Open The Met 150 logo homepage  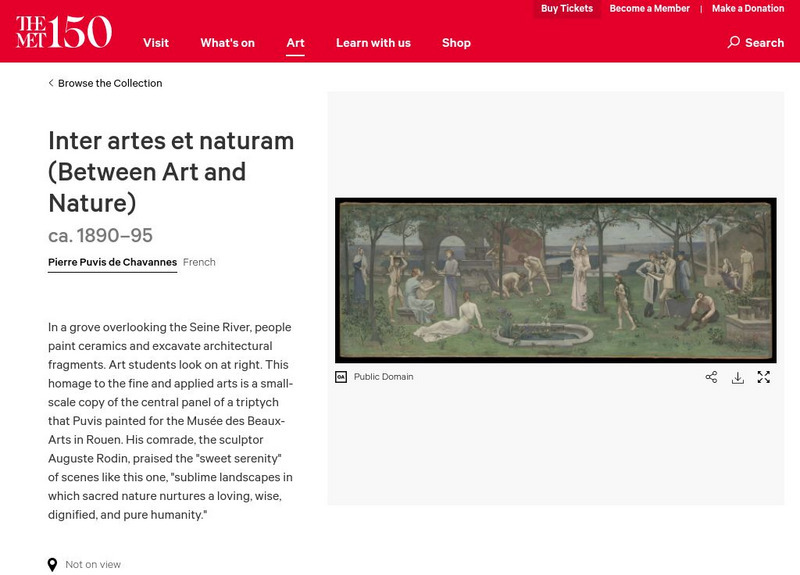[64, 32]
